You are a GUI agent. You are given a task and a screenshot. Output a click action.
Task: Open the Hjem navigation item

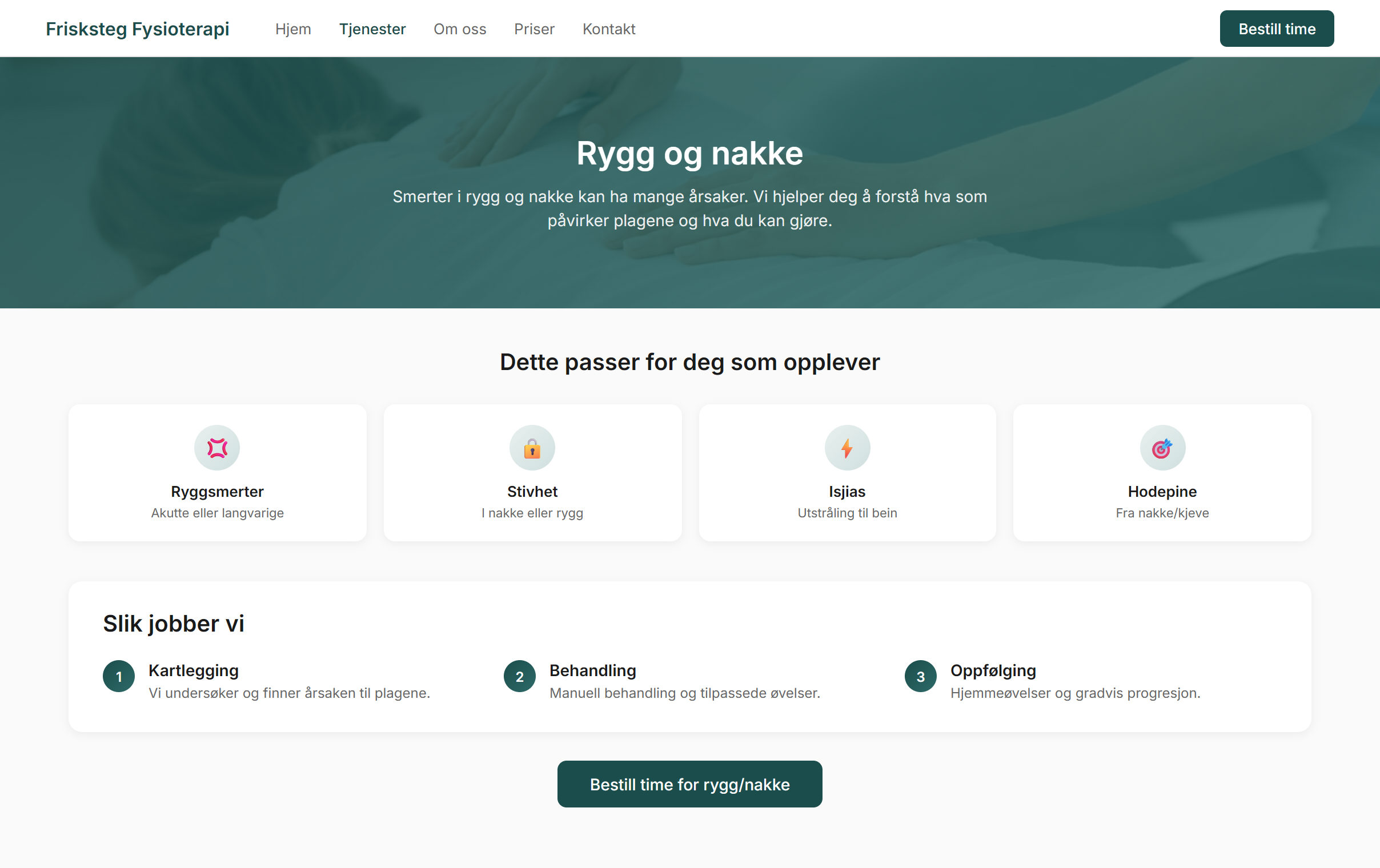point(293,29)
